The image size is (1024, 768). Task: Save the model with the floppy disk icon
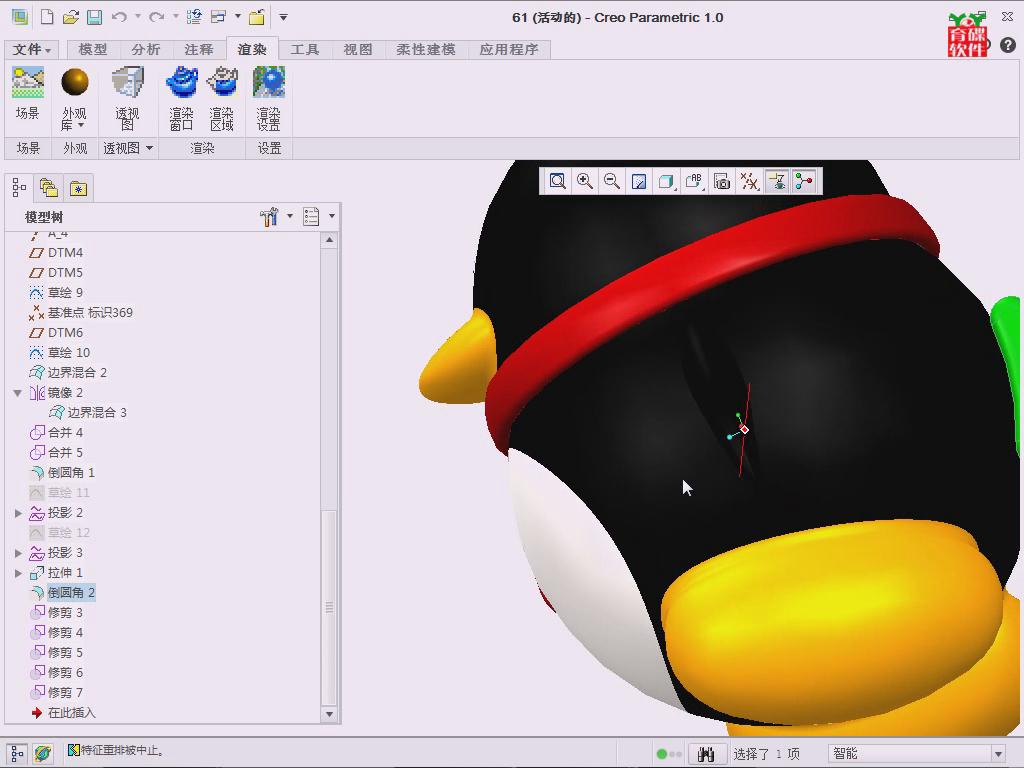(x=95, y=17)
